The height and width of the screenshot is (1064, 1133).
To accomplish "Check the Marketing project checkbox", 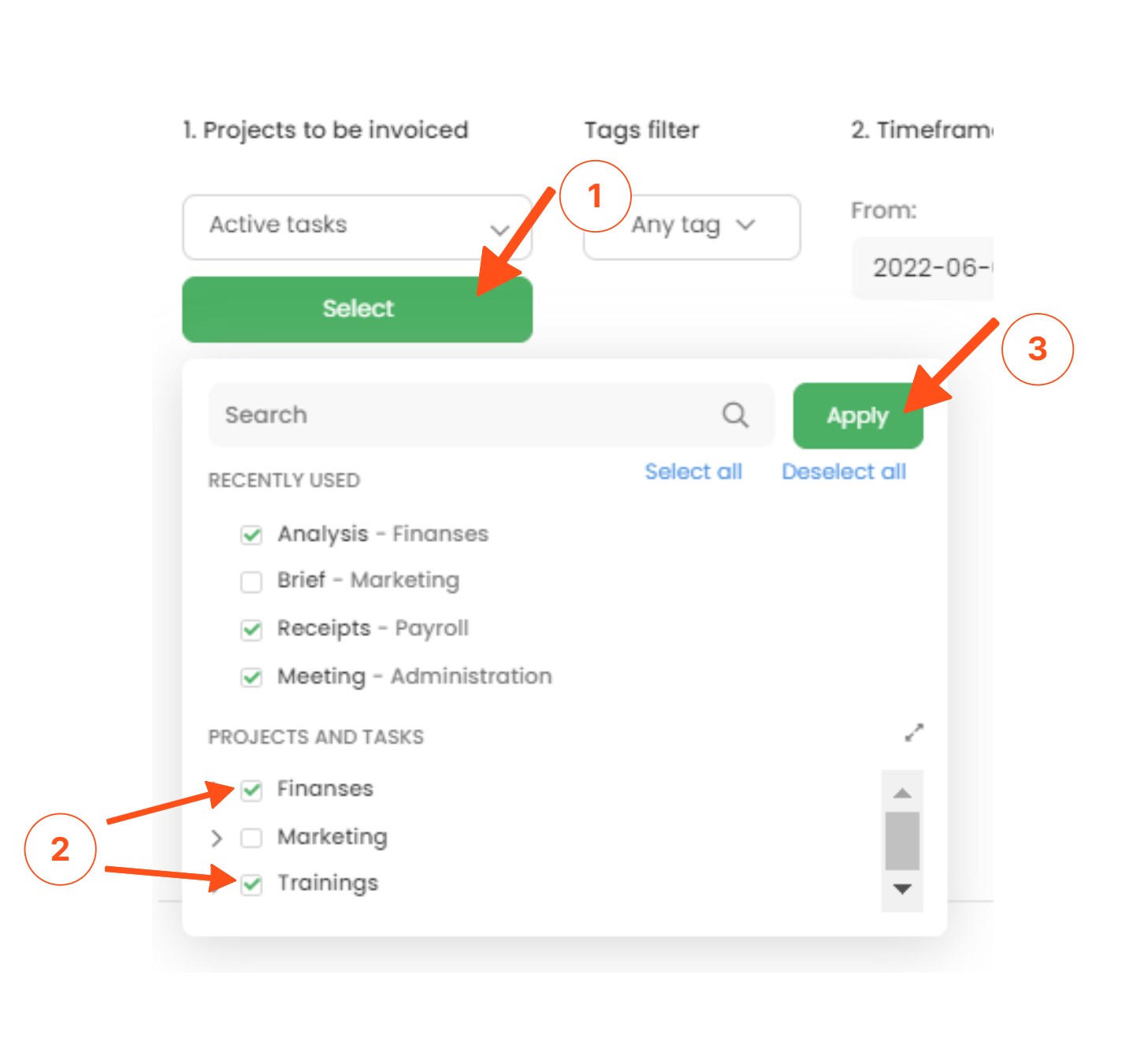I will point(251,838).
